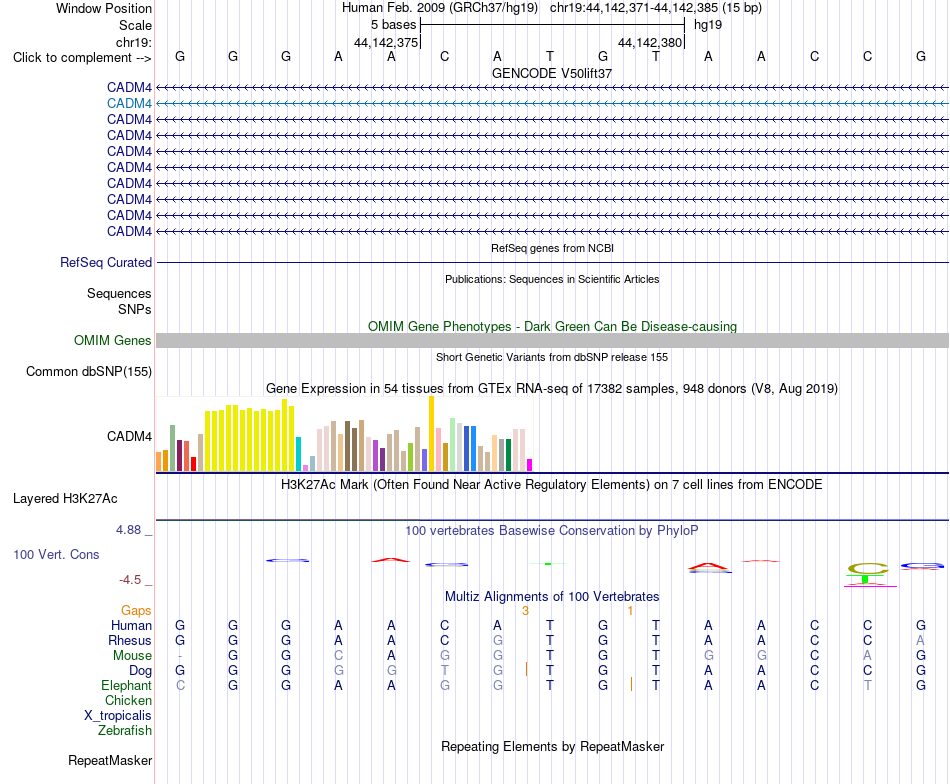The width and height of the screenshot is (950, 784).
Task: Click the '5 bases' scale bar label
Action: [393, 25]
